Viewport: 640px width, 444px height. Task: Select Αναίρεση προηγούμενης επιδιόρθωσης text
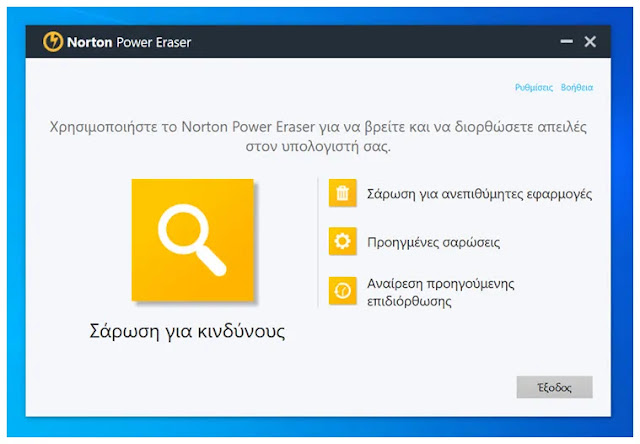(440, 292)
